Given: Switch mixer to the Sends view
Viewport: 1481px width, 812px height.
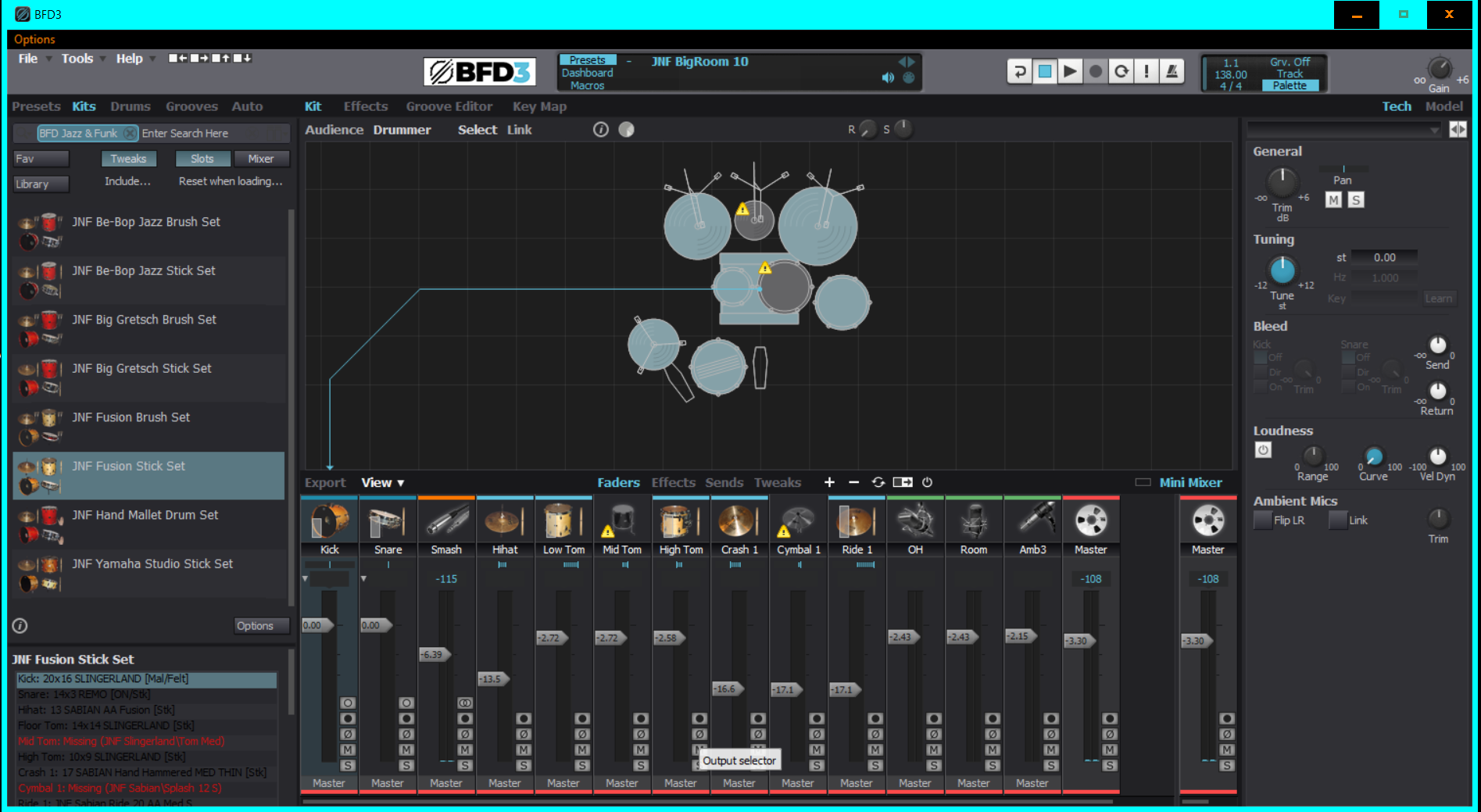Looking at the screenshot, I should click(724, 482).
